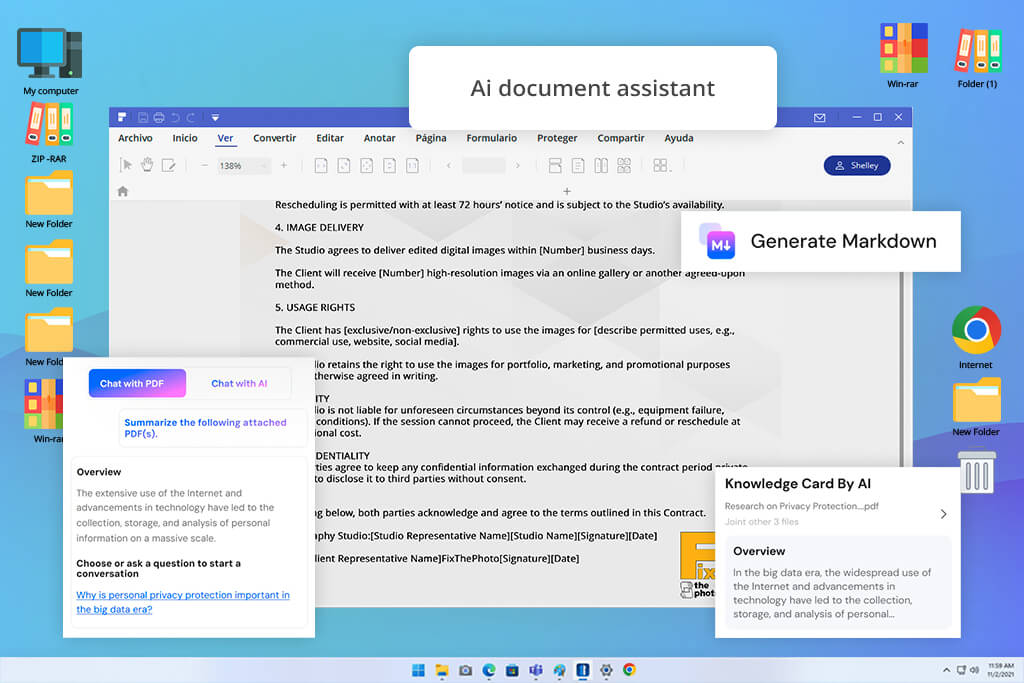Image resolution: width=1024 pixels, height=683 pixels.
Task: Expand the quick access toolbar dropdown arrow
Action: click(x=215, y=118)
